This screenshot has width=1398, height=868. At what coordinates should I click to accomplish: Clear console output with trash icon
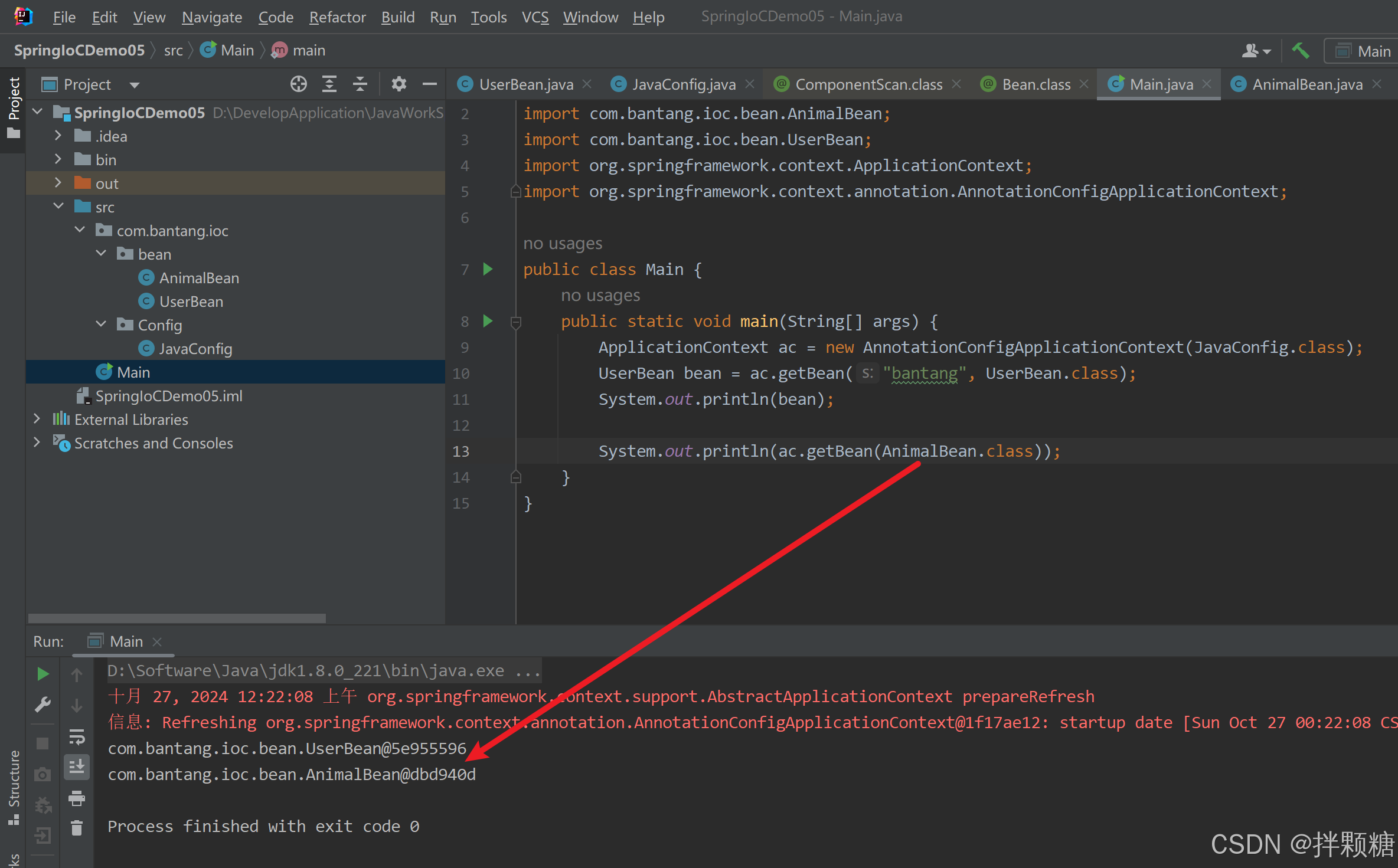click(77, 828)
